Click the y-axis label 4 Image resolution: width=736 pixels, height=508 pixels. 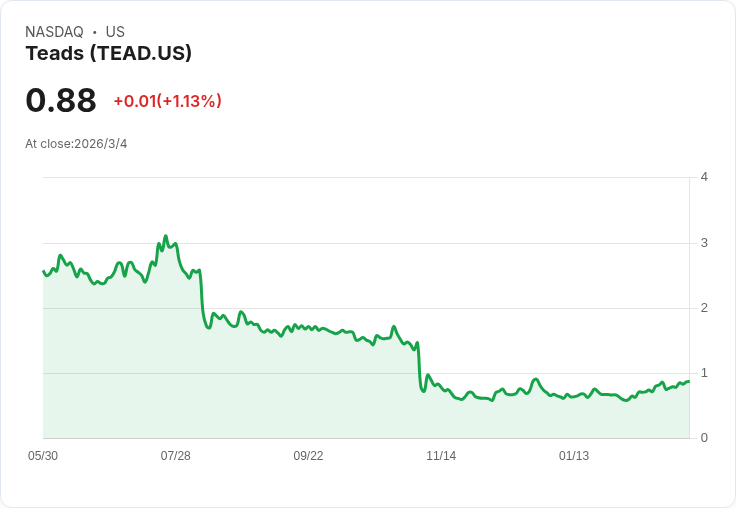(704, 178)
